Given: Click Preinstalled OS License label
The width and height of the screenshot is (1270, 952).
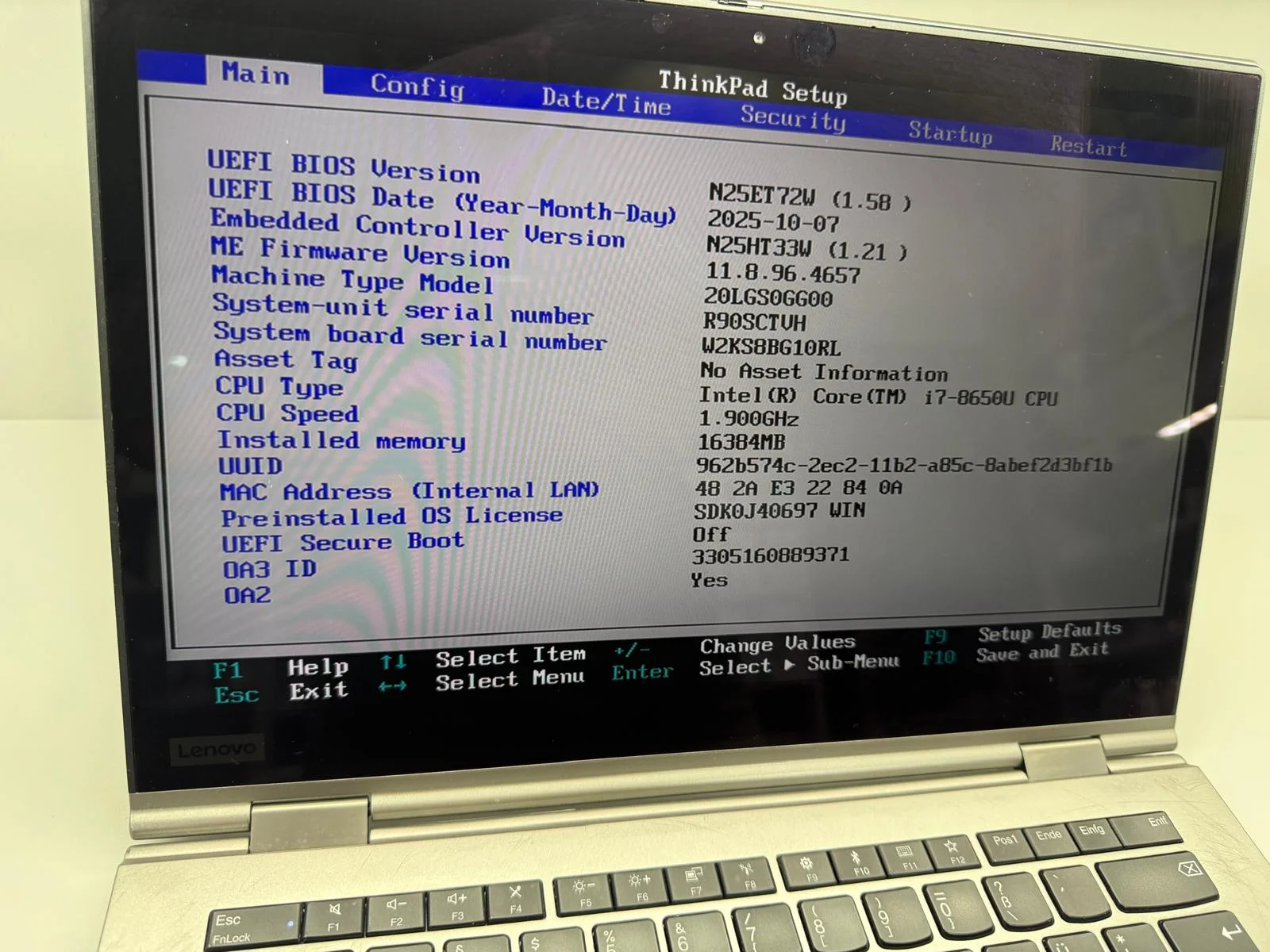Looking at the screenshot, I should point(392,516).
